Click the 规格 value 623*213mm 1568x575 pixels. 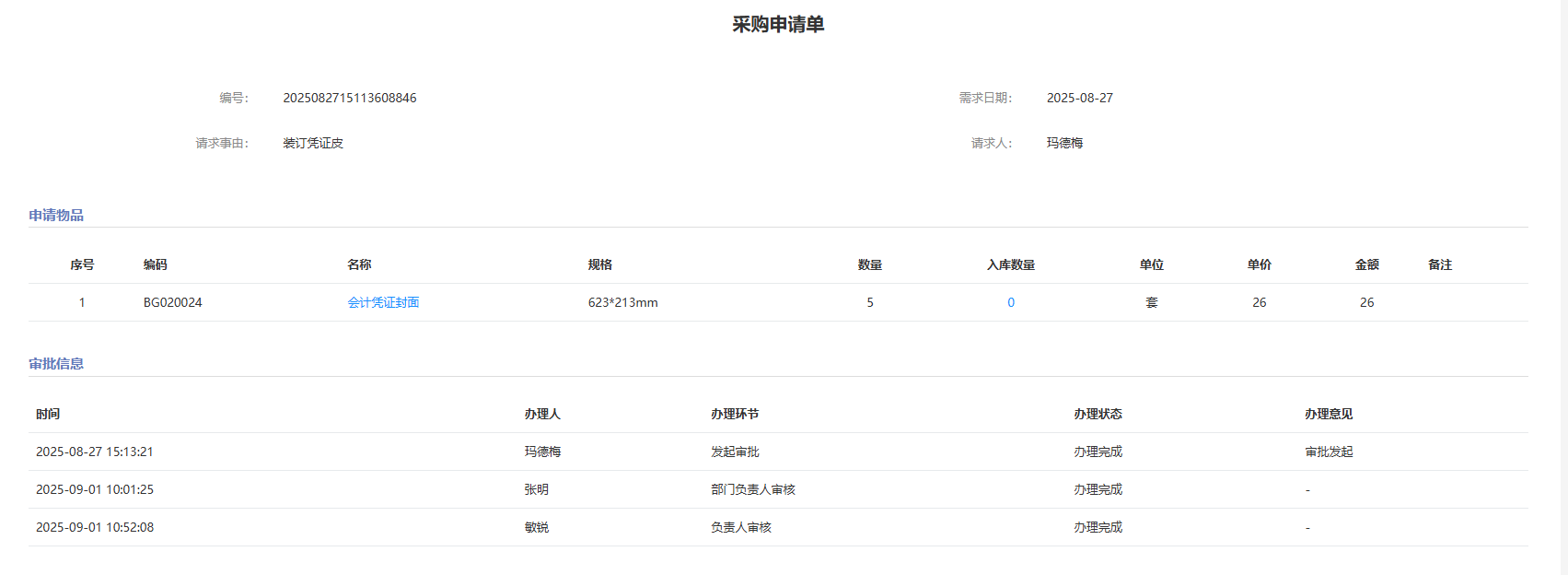(x=622, y=302)
